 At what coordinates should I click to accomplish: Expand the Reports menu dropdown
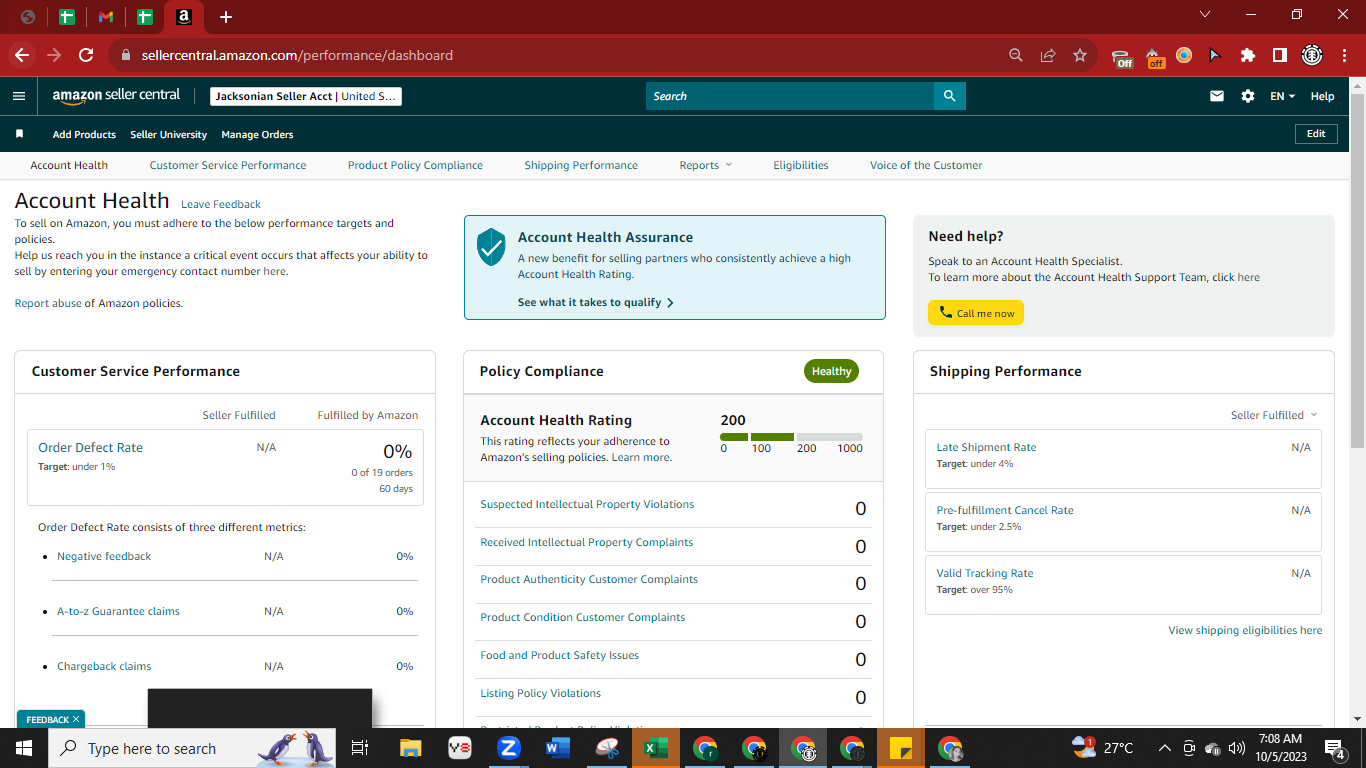[x=706, y=165]
